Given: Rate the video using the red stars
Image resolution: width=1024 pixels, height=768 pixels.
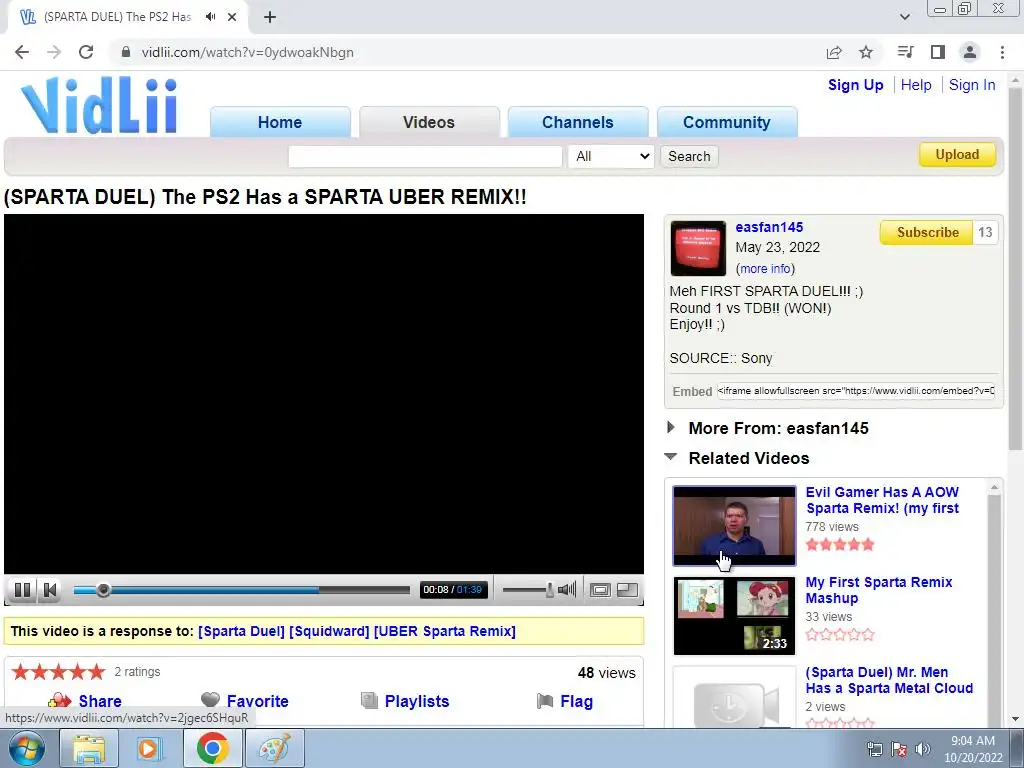Looking at the screenshot, I should [x=58, y=672].
